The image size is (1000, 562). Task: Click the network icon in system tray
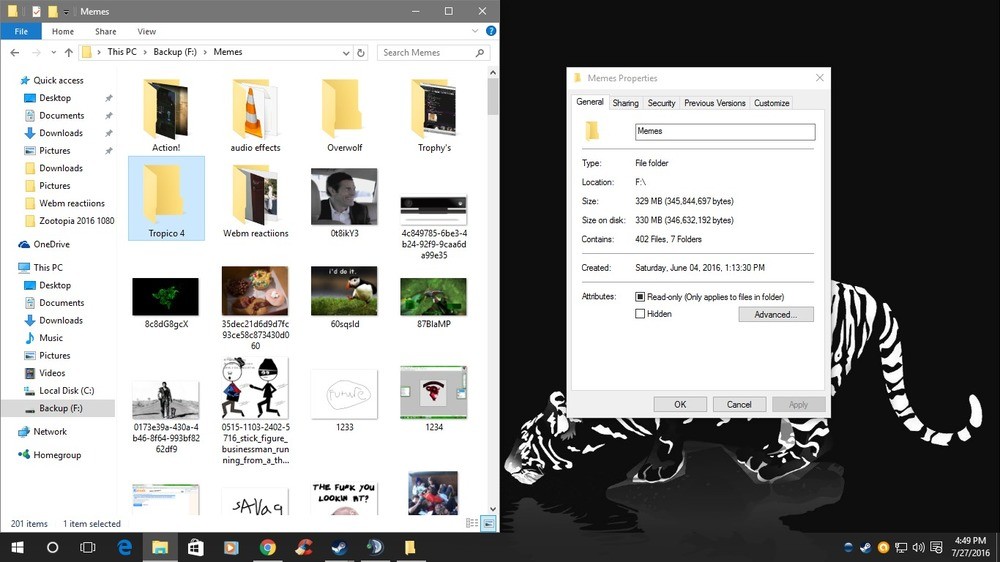901,547
